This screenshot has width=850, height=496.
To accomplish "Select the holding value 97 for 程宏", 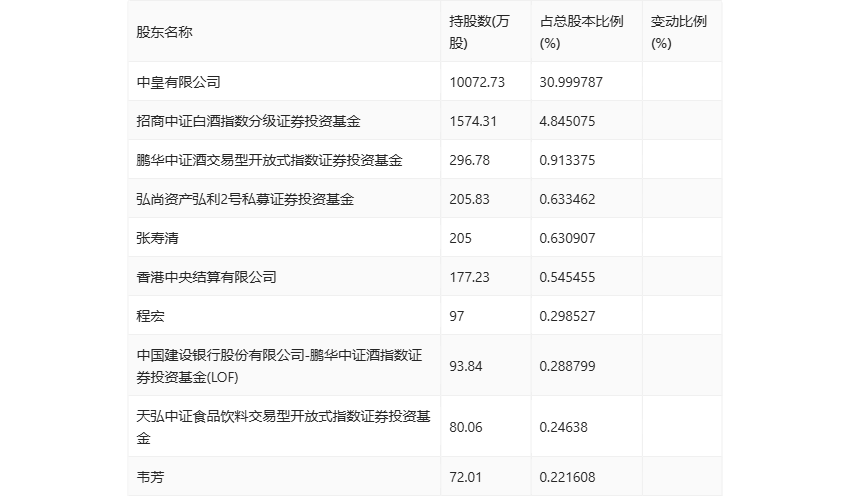I will coord(456,316).
